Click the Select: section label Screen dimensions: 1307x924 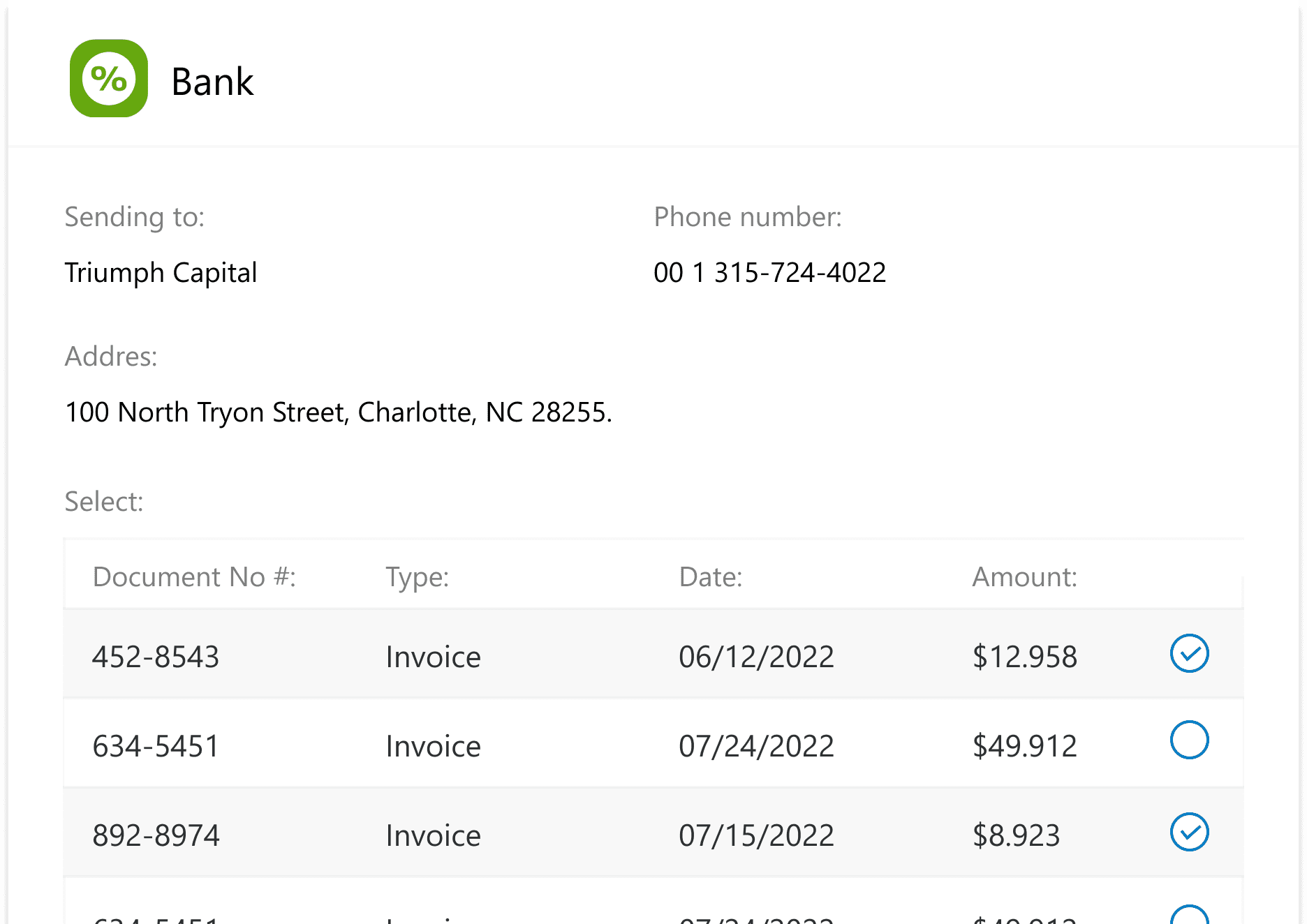pos(104,501)
